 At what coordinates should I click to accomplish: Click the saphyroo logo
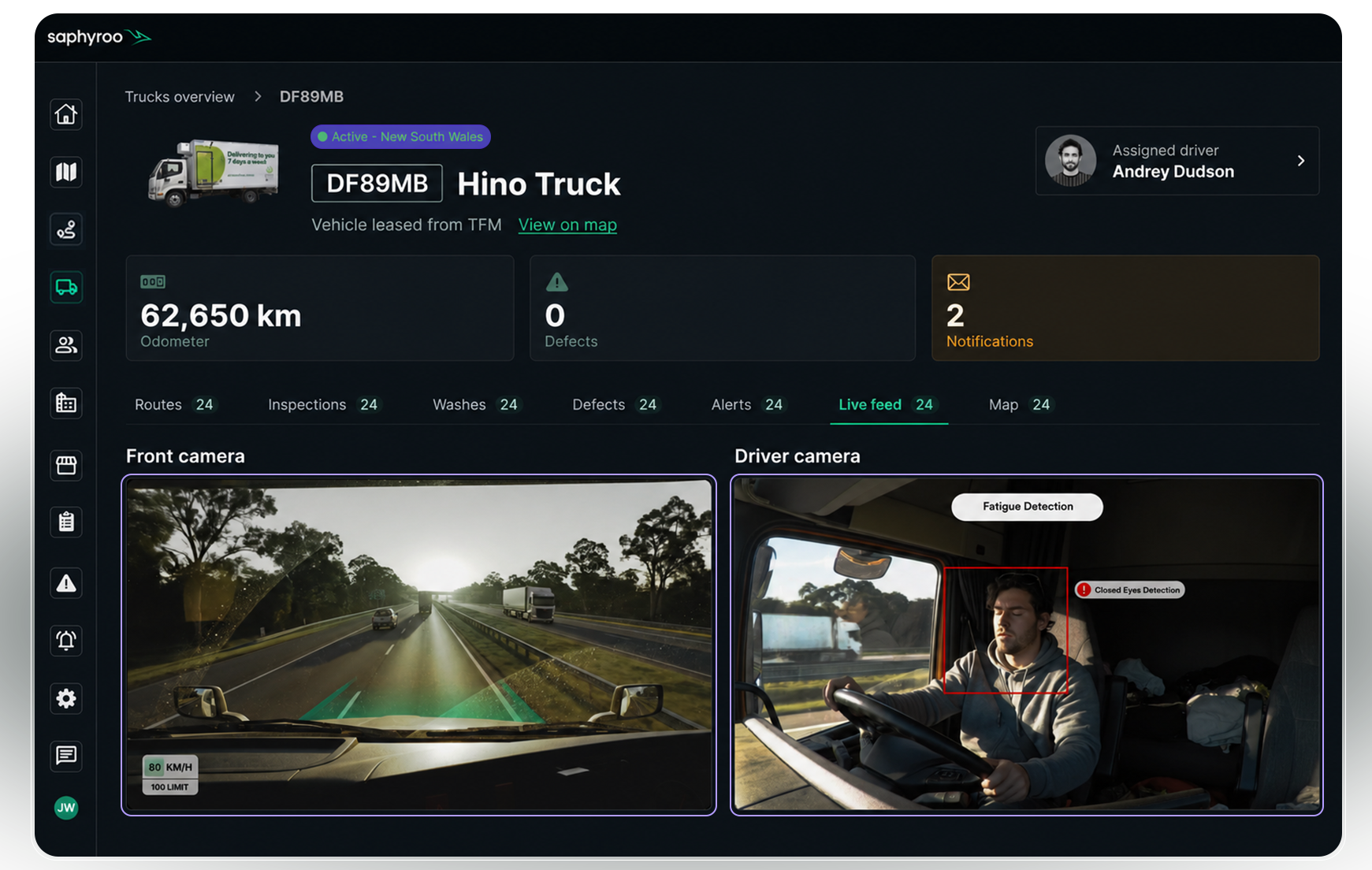click(x=99, y=37)
